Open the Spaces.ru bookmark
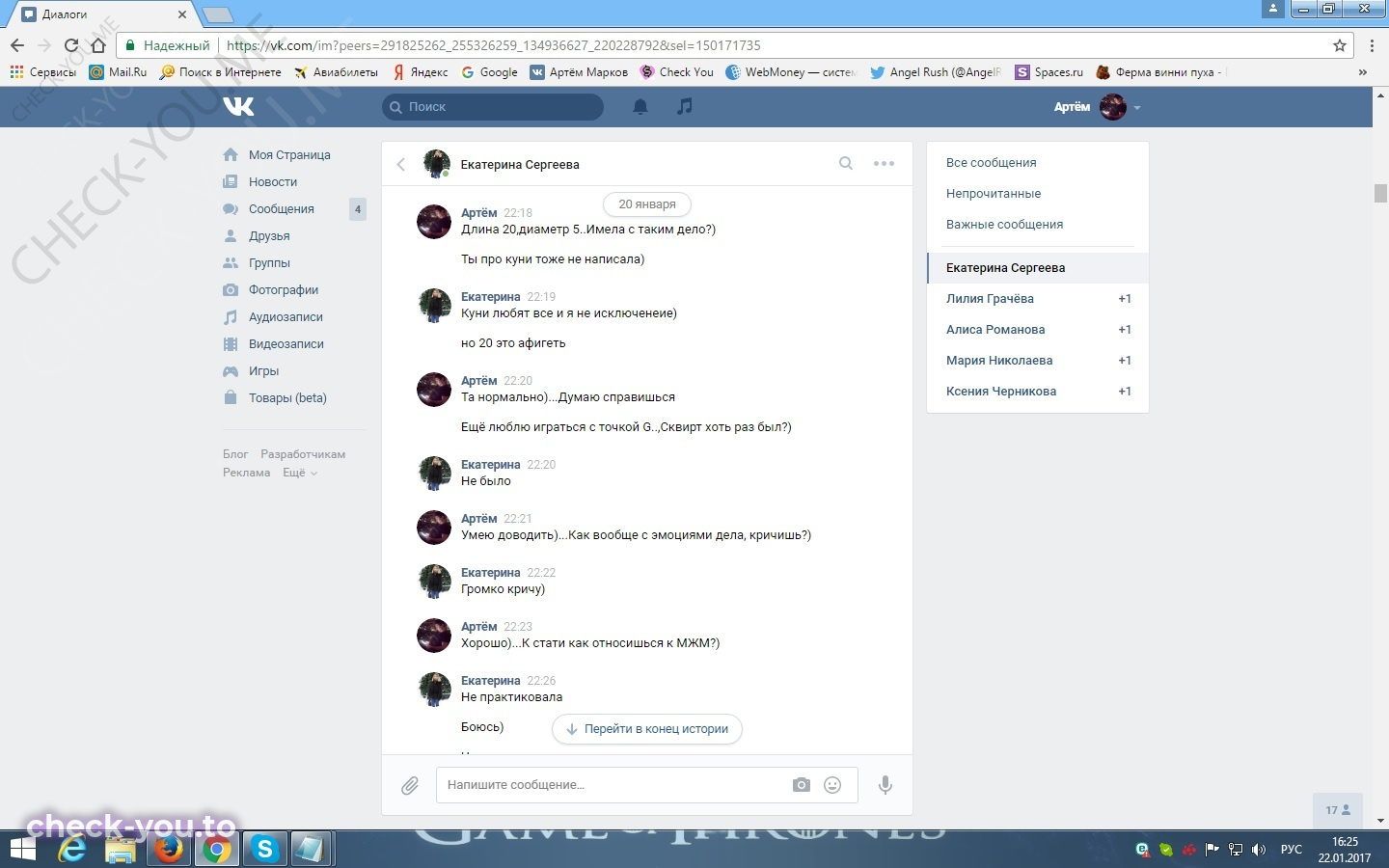This screenshot has width=1389, height=868. [x=1049, y=72]
